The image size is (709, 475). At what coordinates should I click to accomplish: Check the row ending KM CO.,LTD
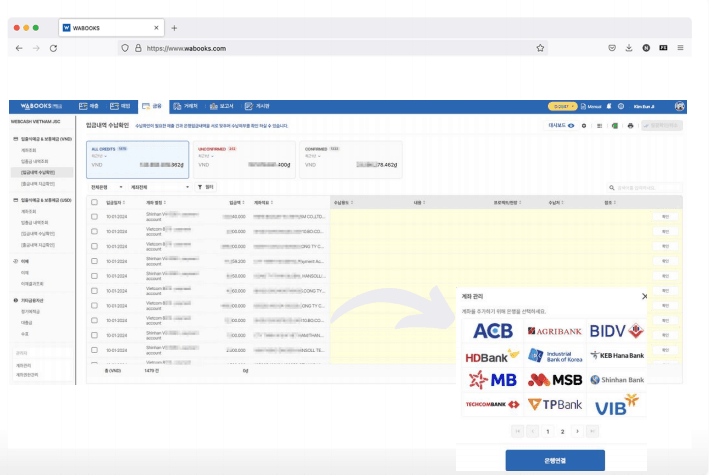[94, 217]
